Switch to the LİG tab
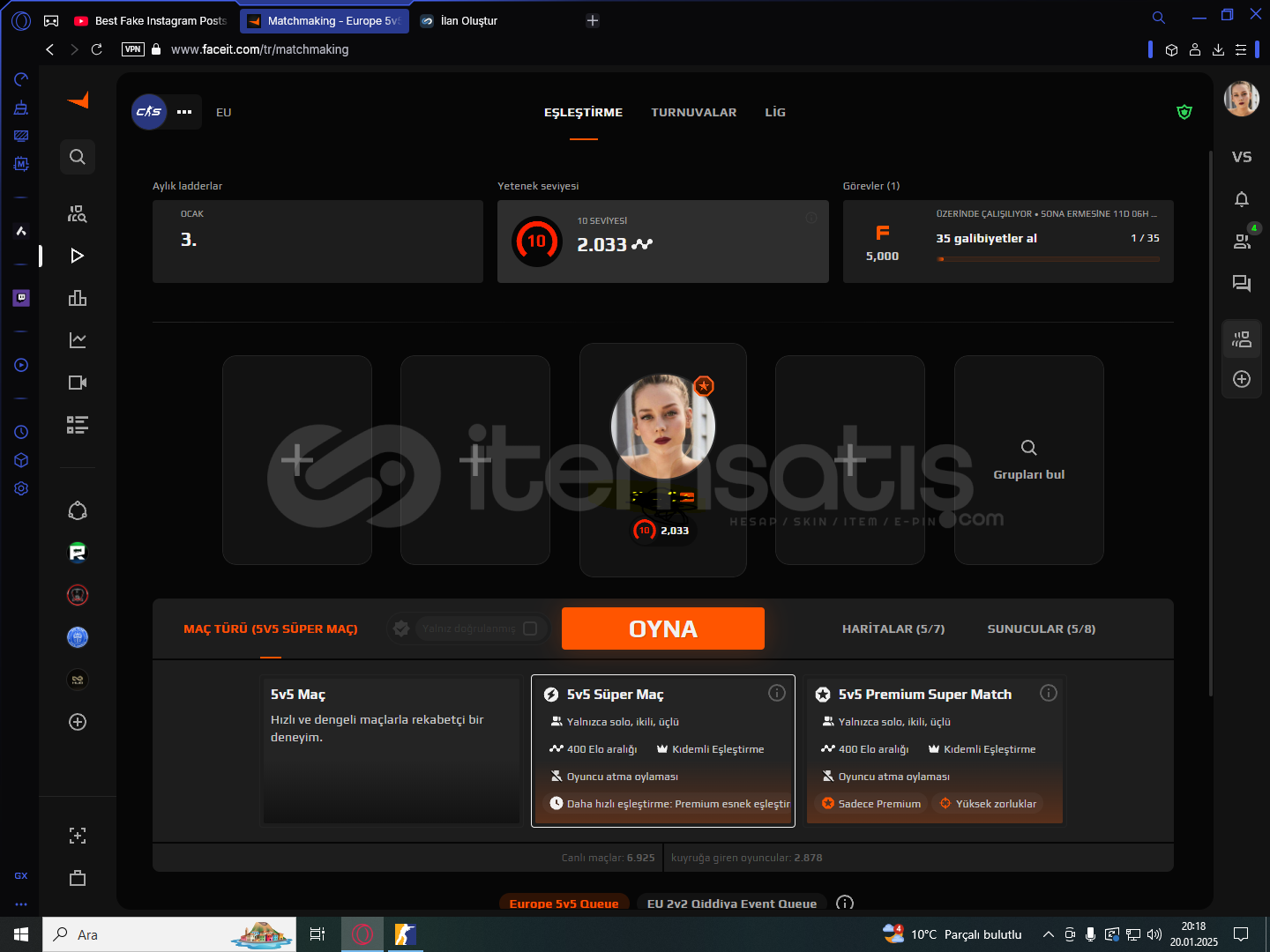Image resolution: width=1270 pixels, height=952 pixels. (775, 112)
